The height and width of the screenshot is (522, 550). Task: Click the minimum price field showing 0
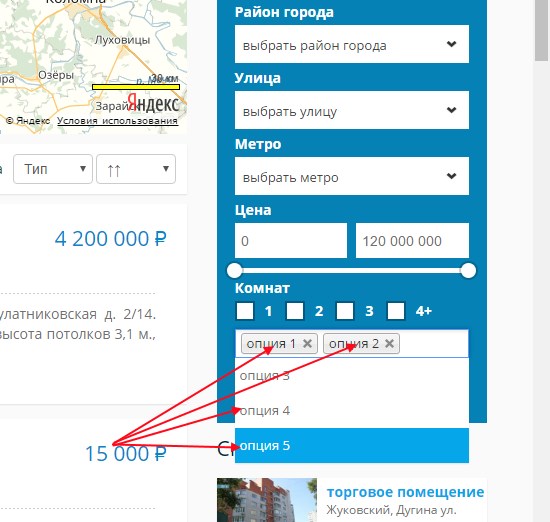[291, 241]
